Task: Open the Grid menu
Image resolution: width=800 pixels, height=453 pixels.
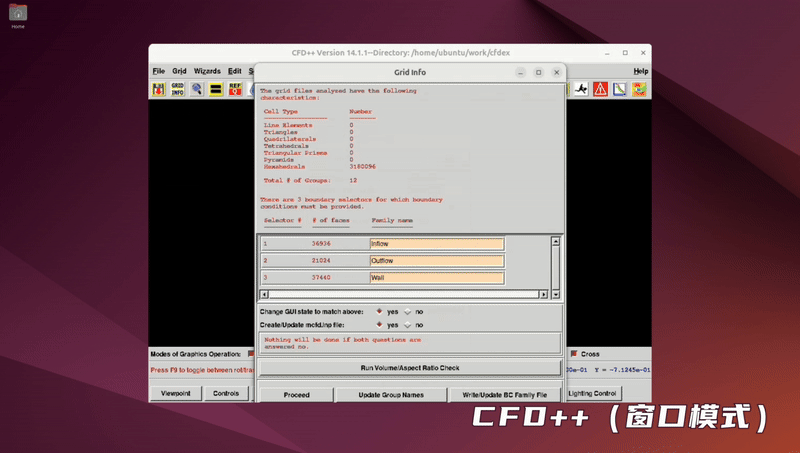Action: [x=179, y=71]
